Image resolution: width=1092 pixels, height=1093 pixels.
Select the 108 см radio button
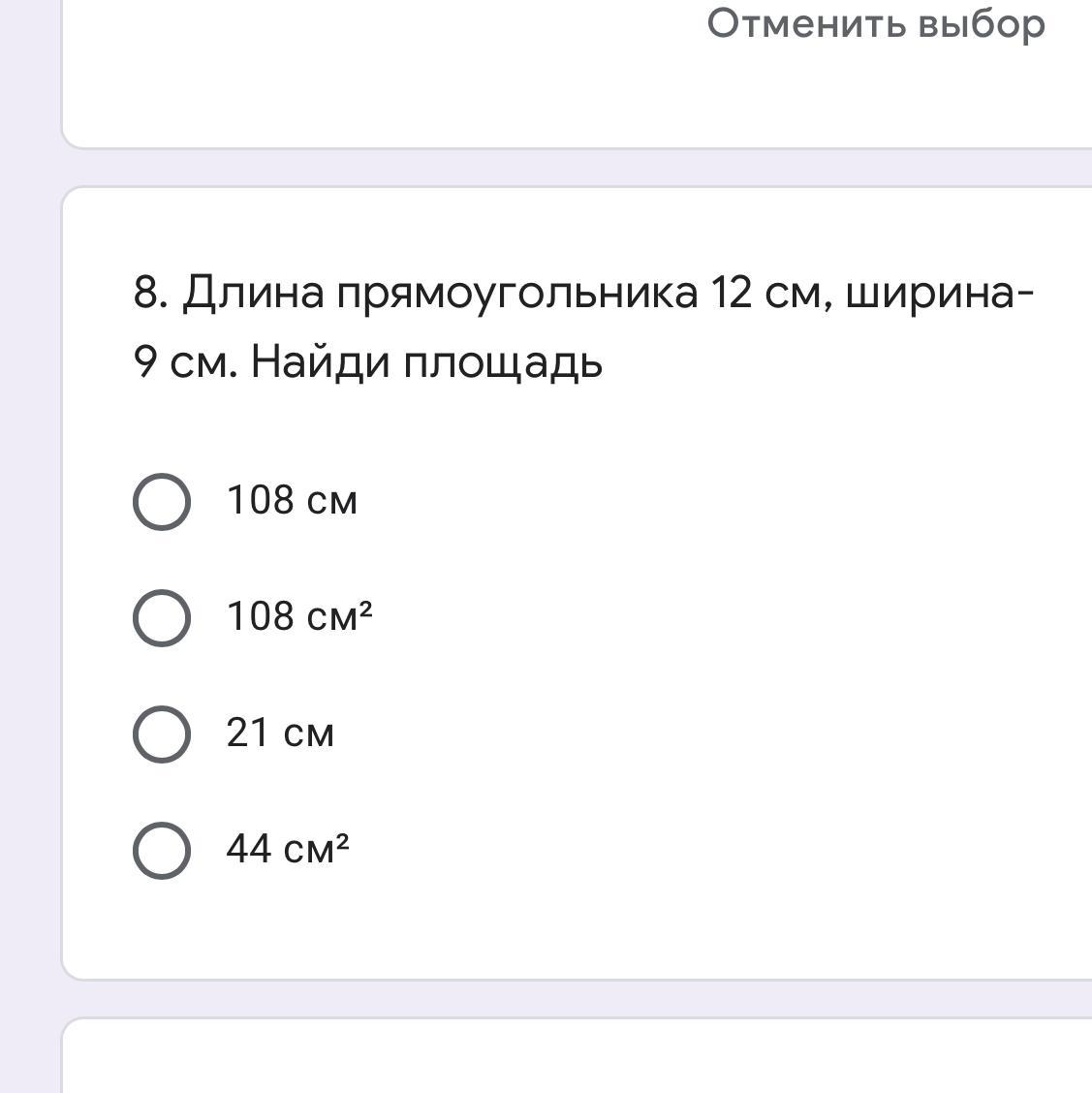point(162,502)
